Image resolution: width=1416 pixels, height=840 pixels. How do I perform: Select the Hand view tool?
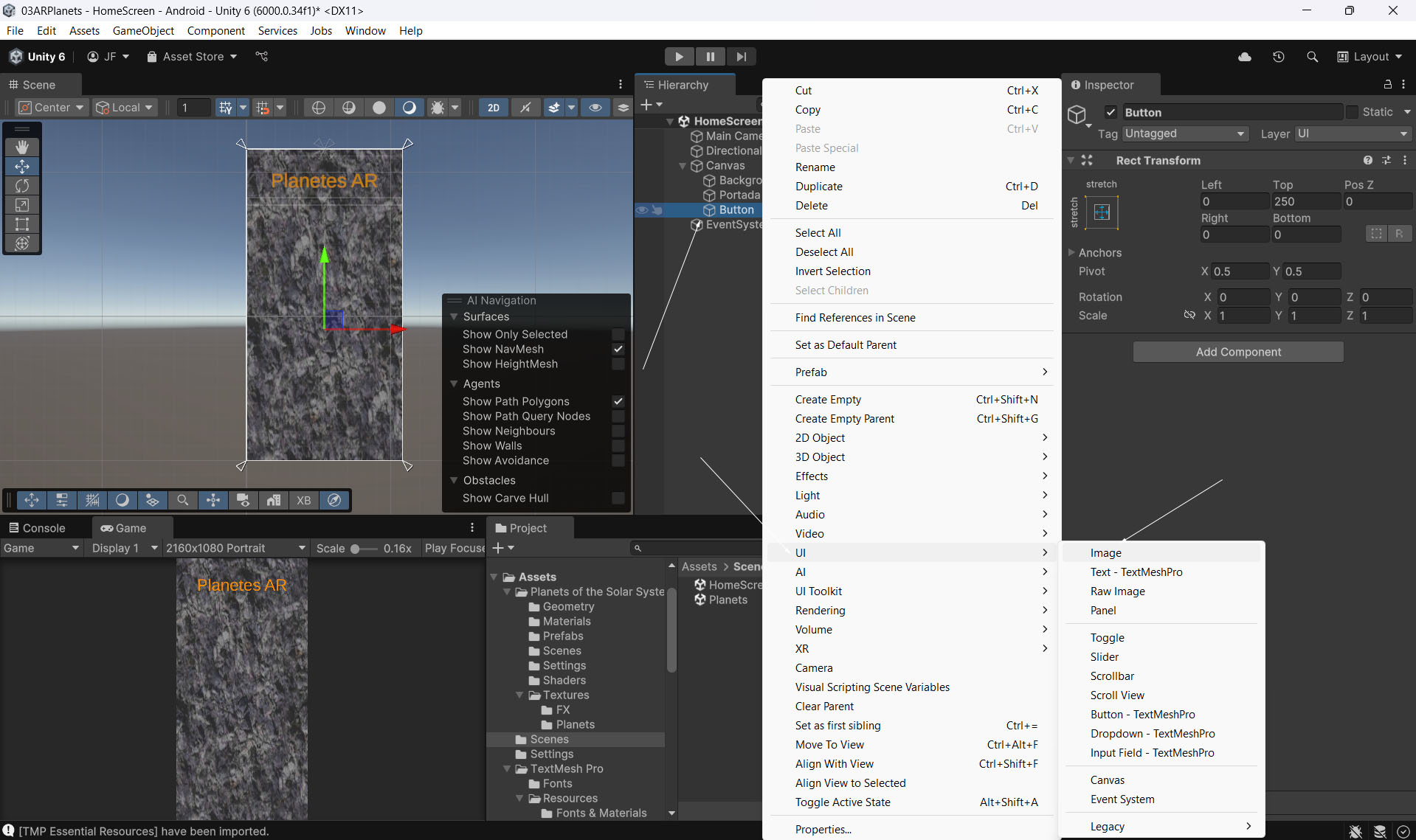(x=22, y=147)
